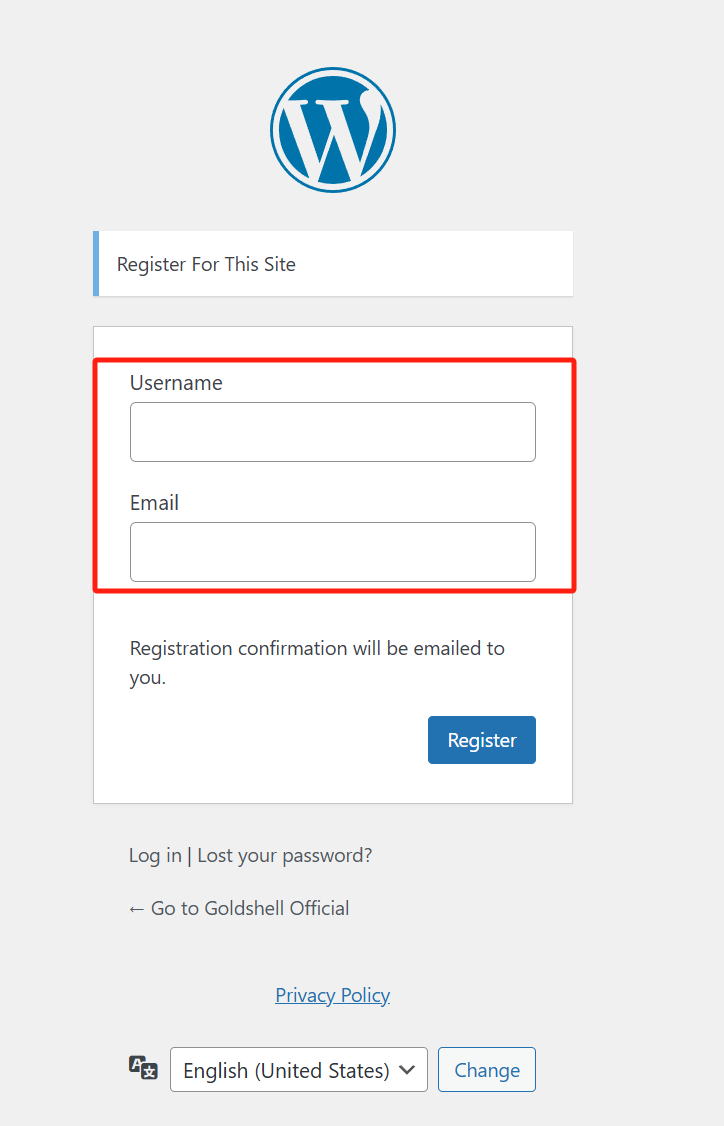Click the language translation icon
This screenshot has height=1126, width=724.
pyautogui.click(x=144, y=1068)
